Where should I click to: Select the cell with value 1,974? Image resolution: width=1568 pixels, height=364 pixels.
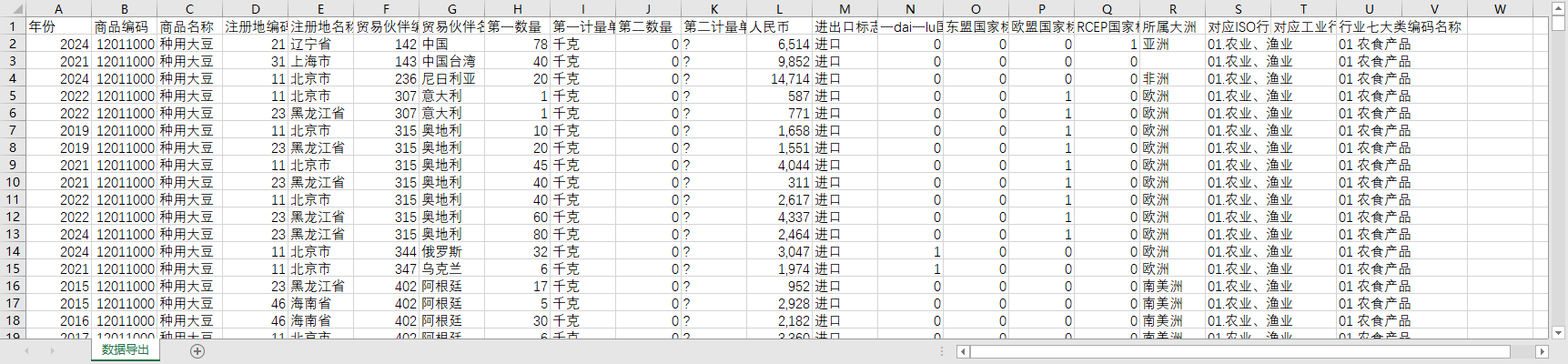(780, 268)
